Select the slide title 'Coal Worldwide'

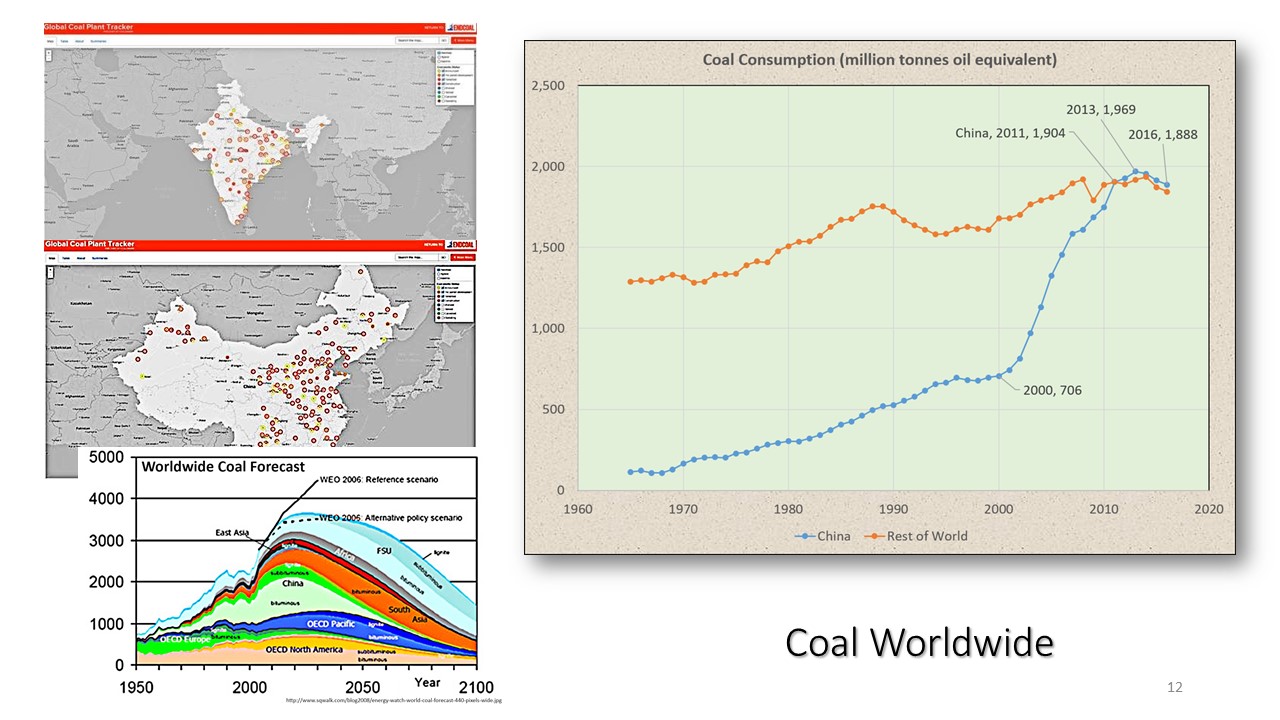(x=919, y=642)
